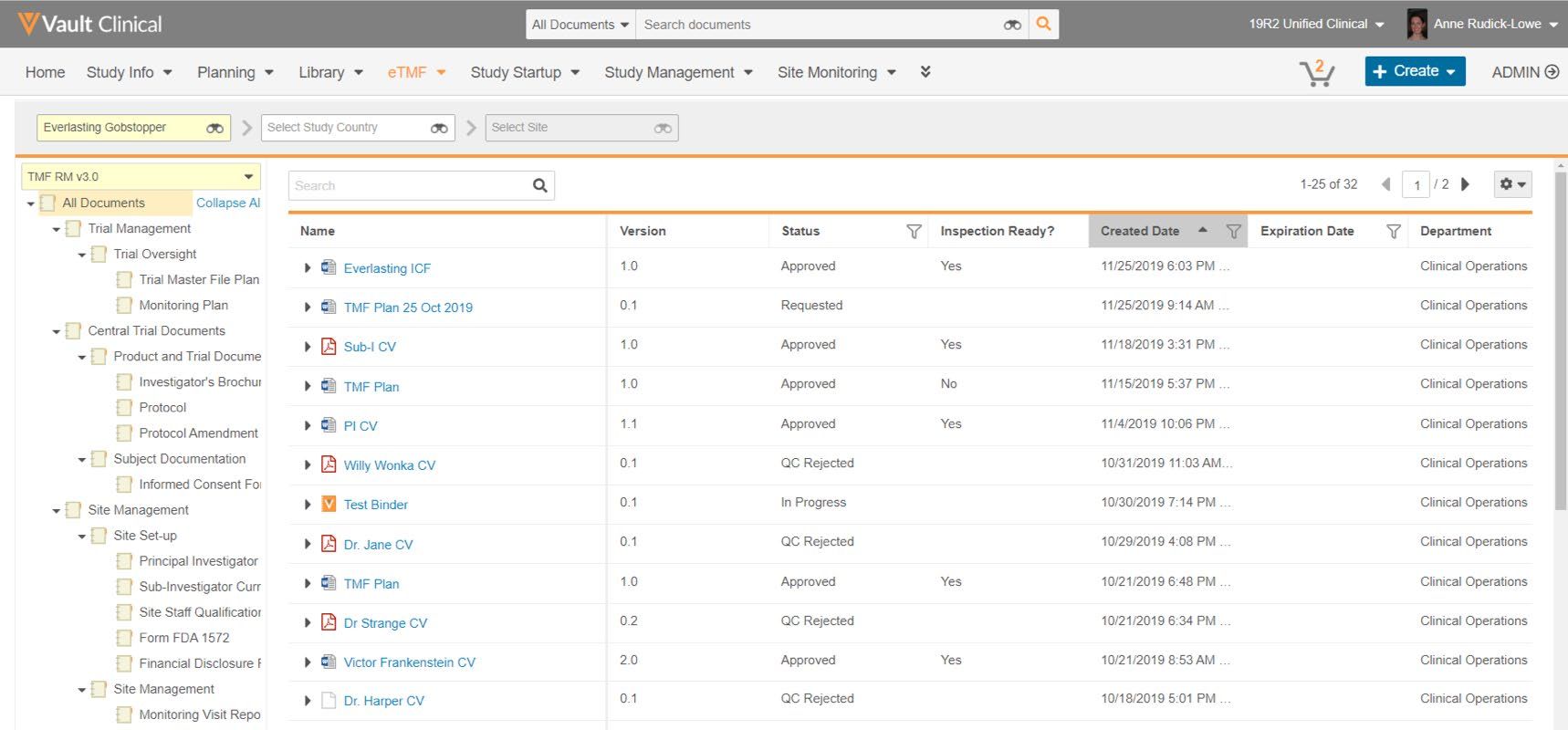Open the Site Monitoring menu tab
Image resolution: width=1568 pixels, height=730 pixels.
click(x=837, y=72)
